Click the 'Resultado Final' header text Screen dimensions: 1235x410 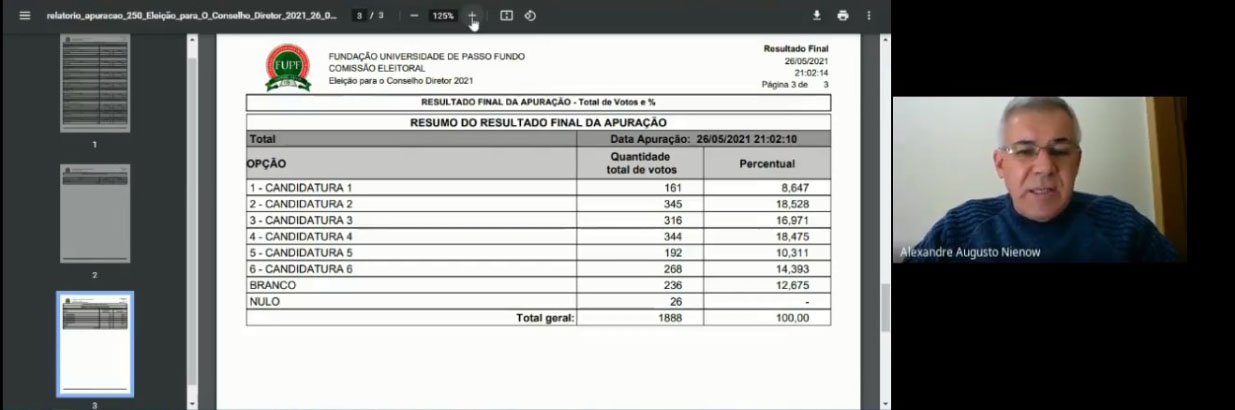point(796,48)
